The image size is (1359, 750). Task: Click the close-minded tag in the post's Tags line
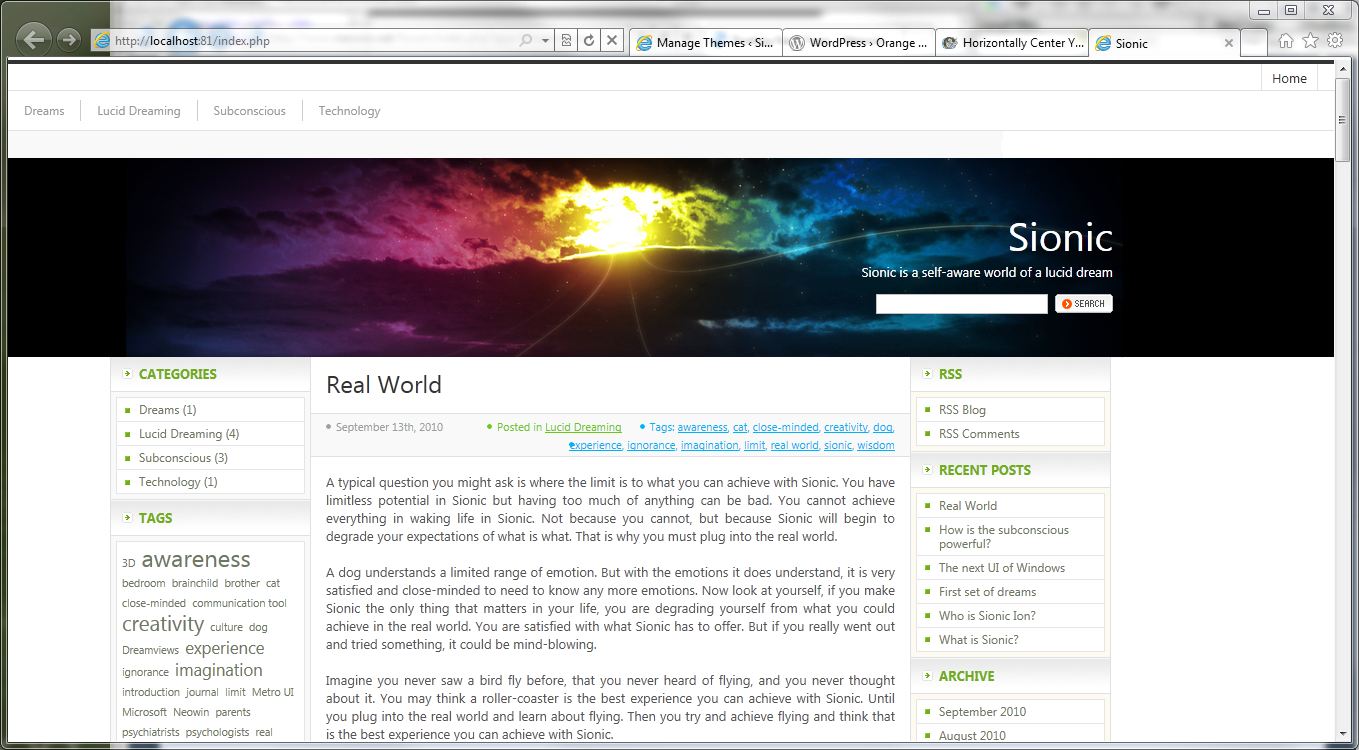(785, 427)
